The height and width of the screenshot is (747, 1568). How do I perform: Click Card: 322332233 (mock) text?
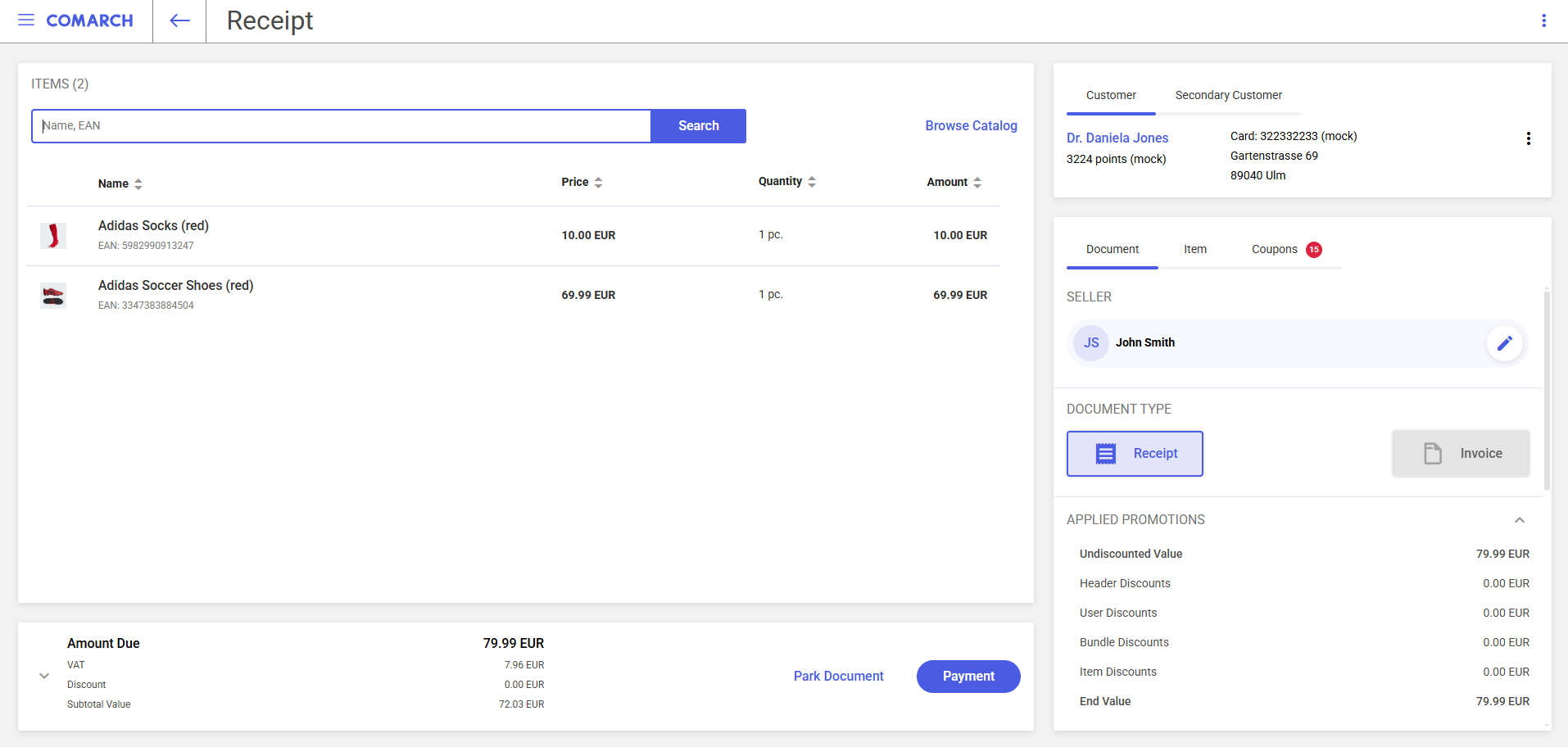click(1294, 137)
